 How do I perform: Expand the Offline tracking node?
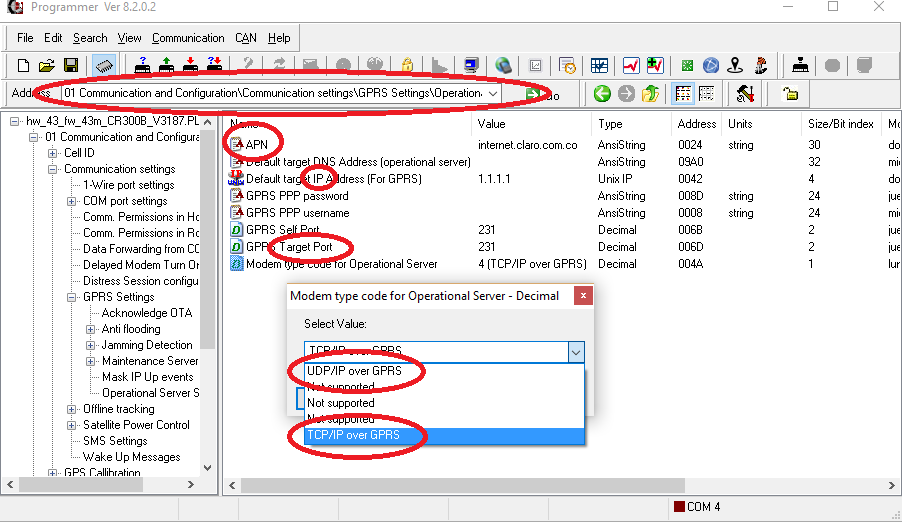tap(71, 409)
